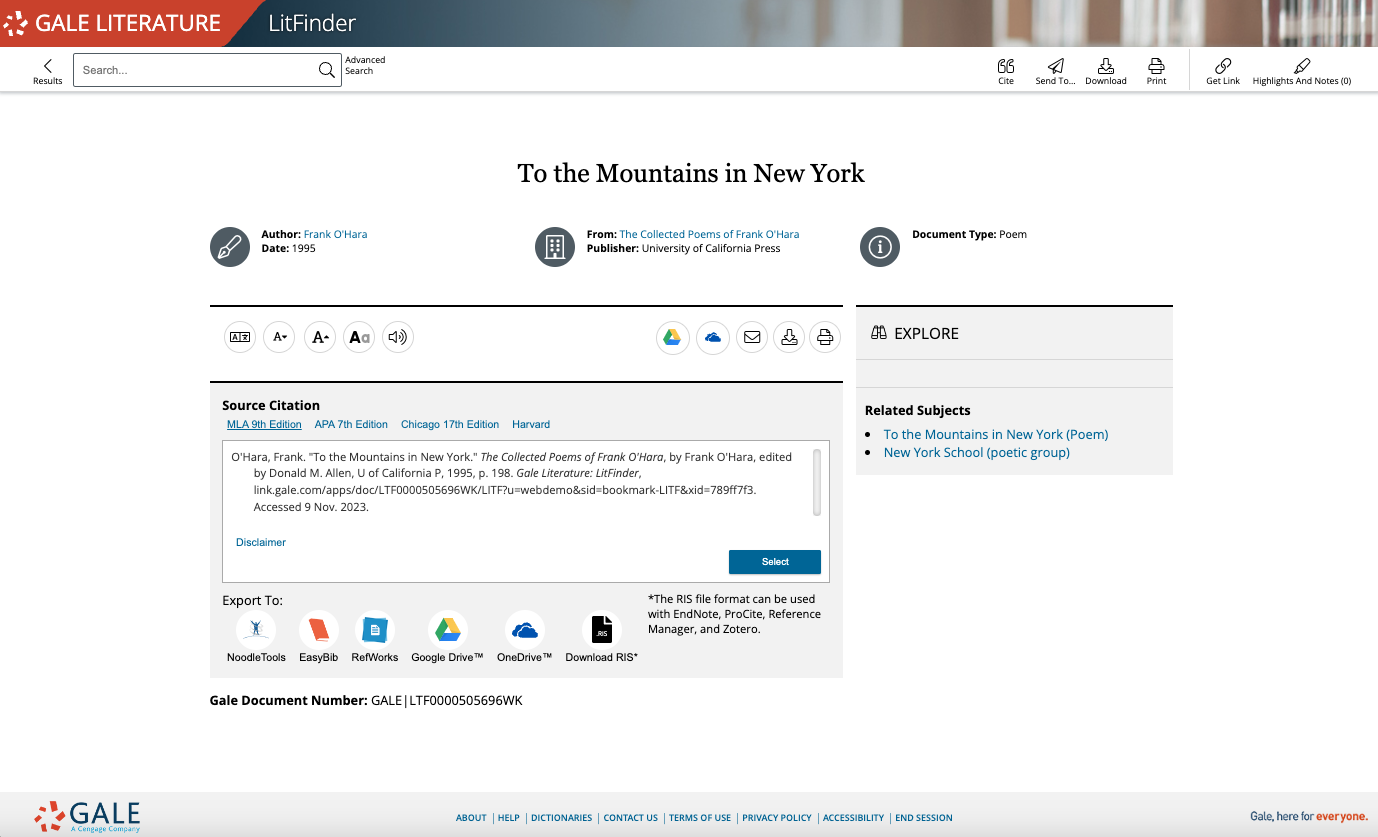Export citation to NoodleTools
The image size is (1378, 837).
point(256,637)
